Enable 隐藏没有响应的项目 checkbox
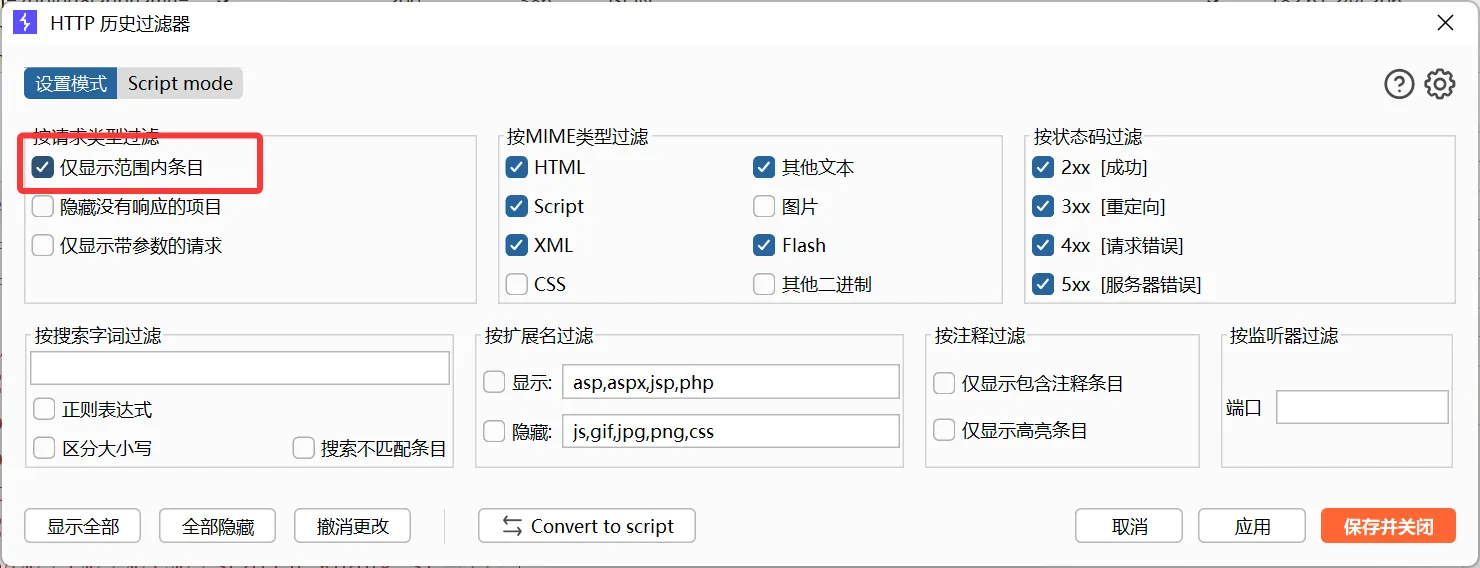The height and width of the screenshot is (568, 1480). coord(43,207)
